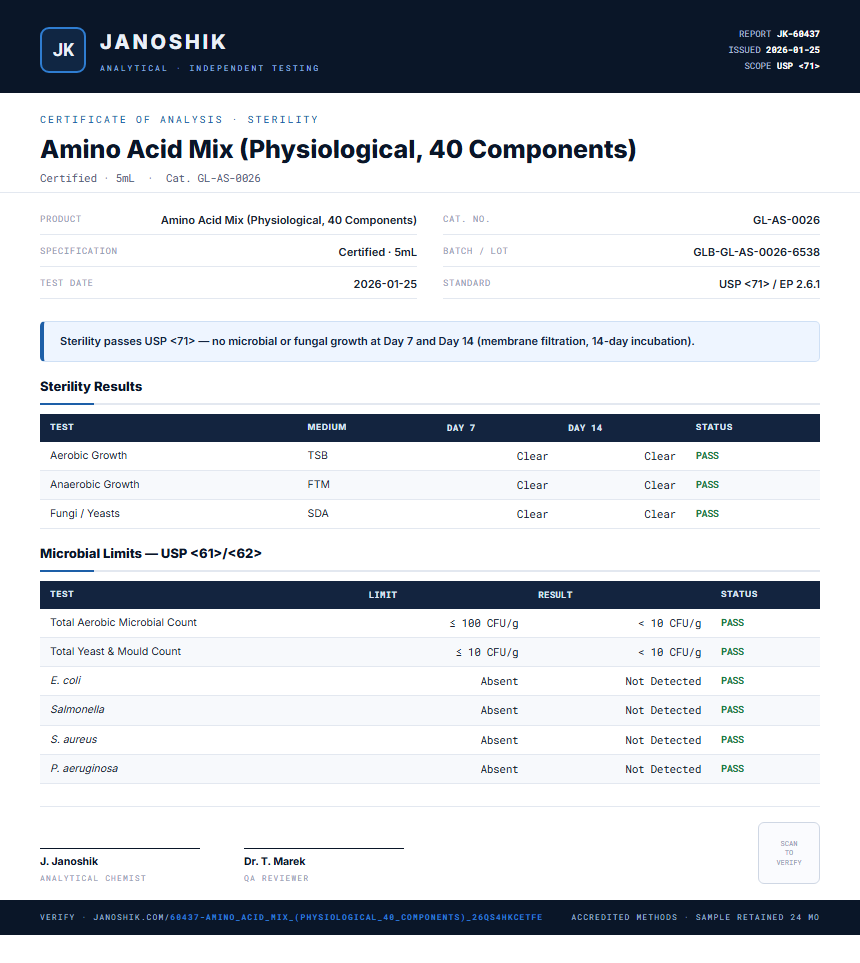Select test date value 2026-01-25

tap(385, 284)
